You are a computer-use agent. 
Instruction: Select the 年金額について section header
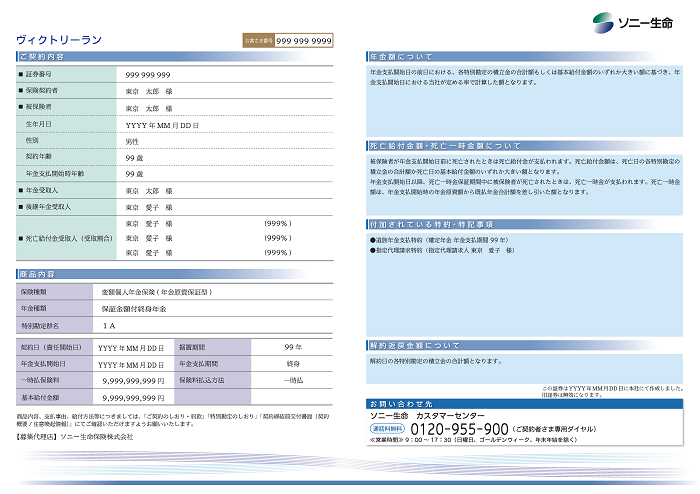coord(401,57)
